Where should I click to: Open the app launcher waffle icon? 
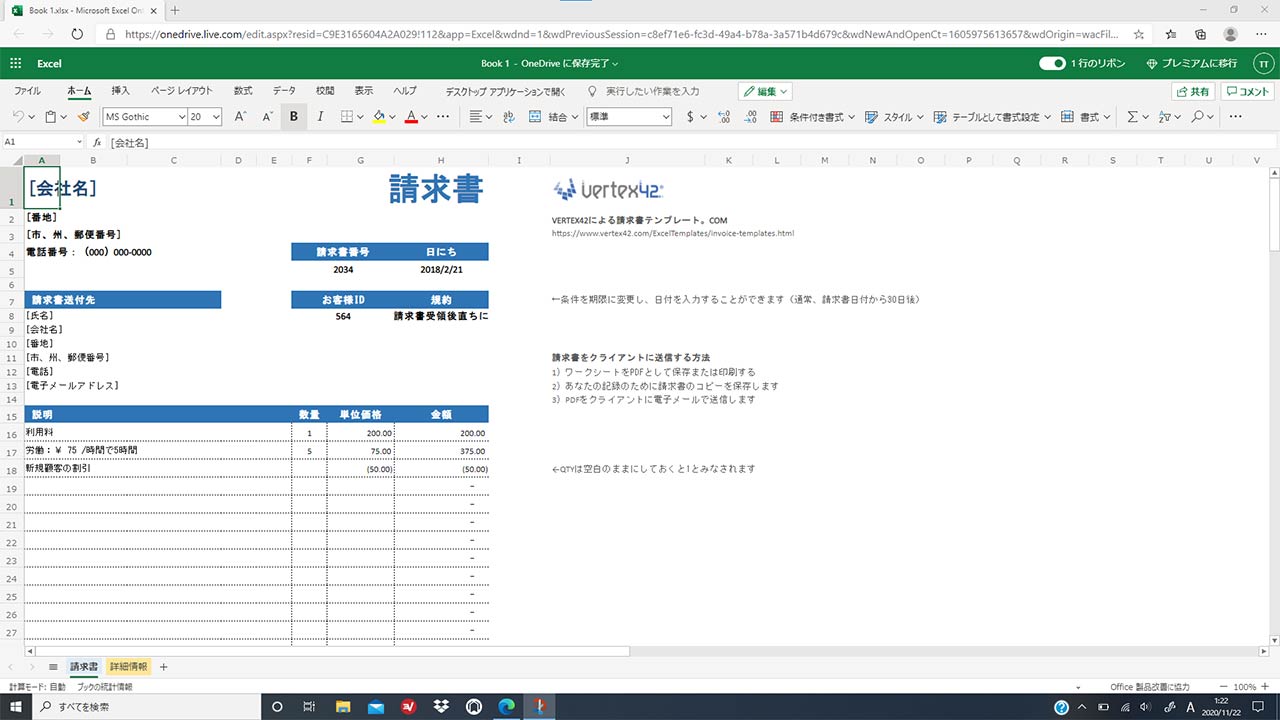16,63
